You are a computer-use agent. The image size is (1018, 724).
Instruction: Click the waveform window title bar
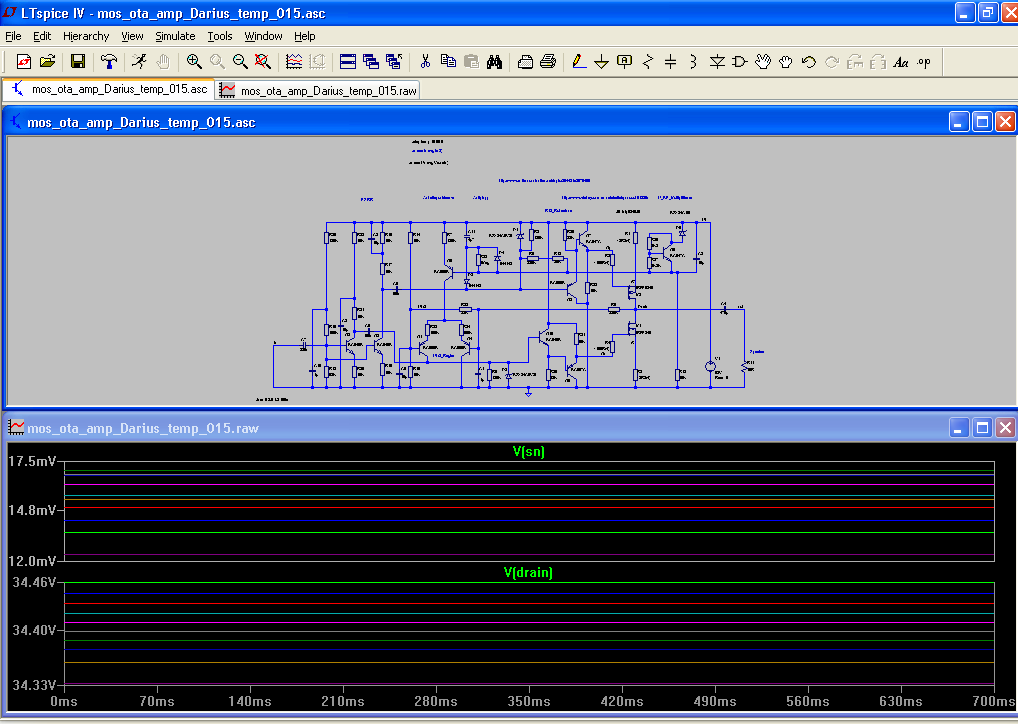[509, 428]
